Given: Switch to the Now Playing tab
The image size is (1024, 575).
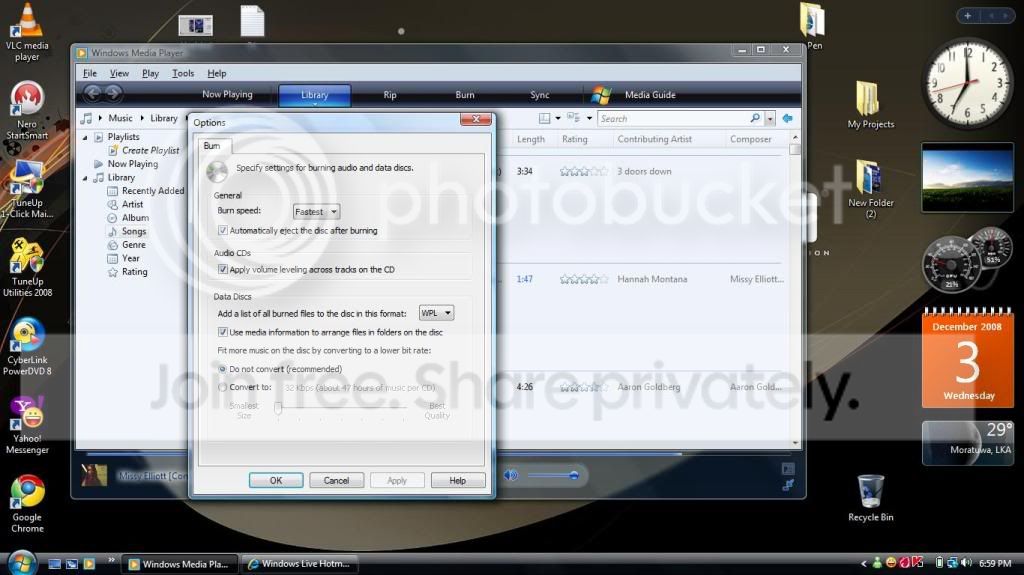Looking at the screenshot, I should point(227,95).
